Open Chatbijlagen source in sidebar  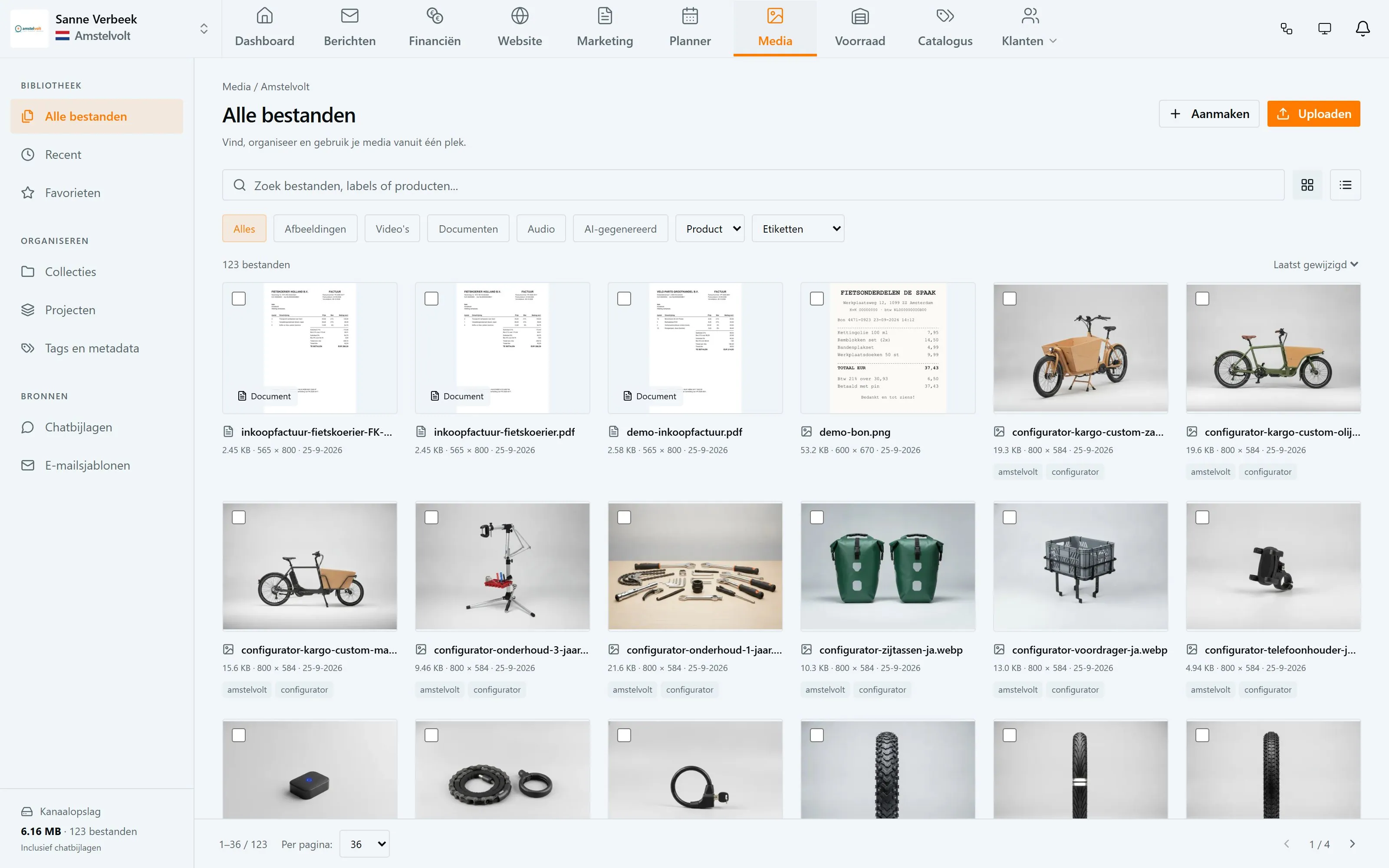(96, 427)
